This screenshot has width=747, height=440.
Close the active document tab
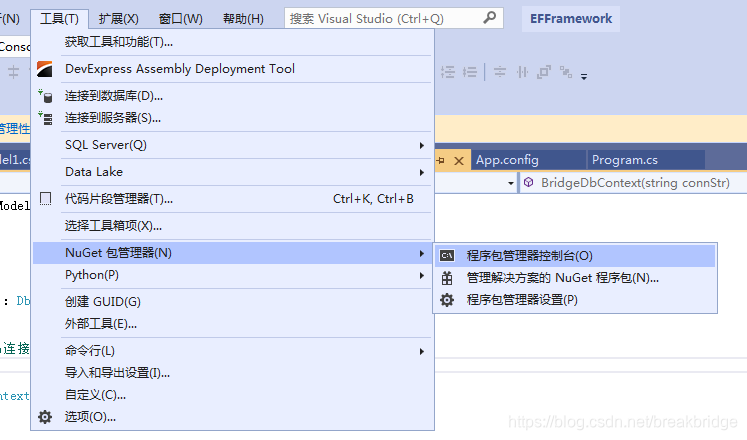point(459,161)
